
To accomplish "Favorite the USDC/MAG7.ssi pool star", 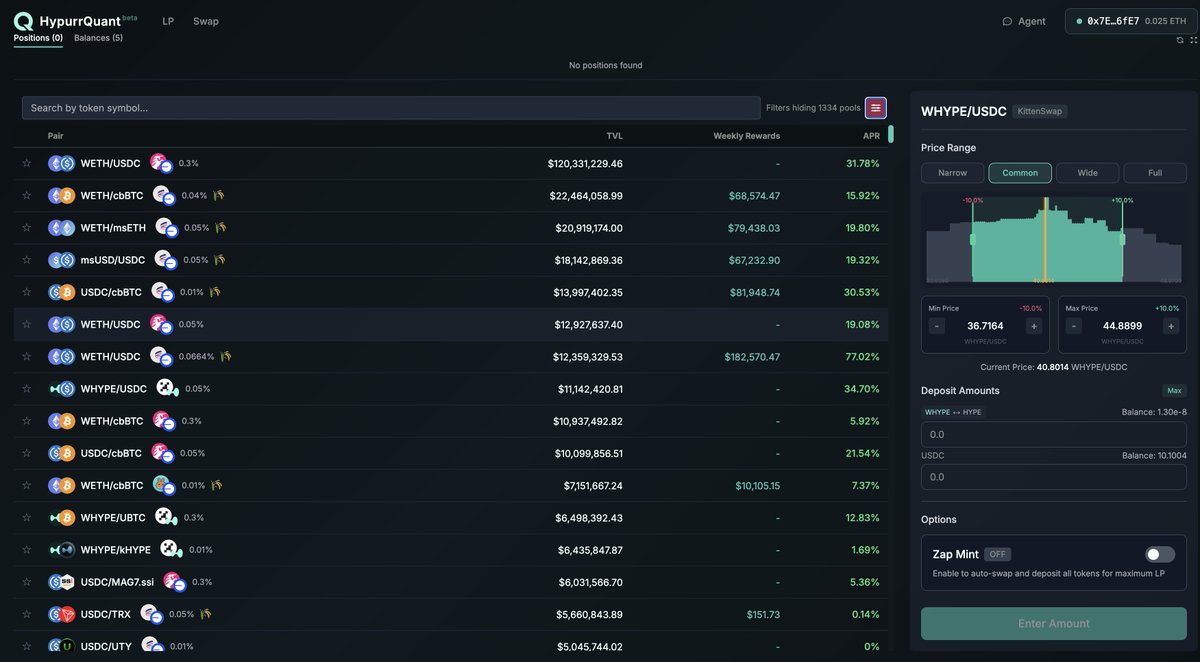I will (27, 582).
